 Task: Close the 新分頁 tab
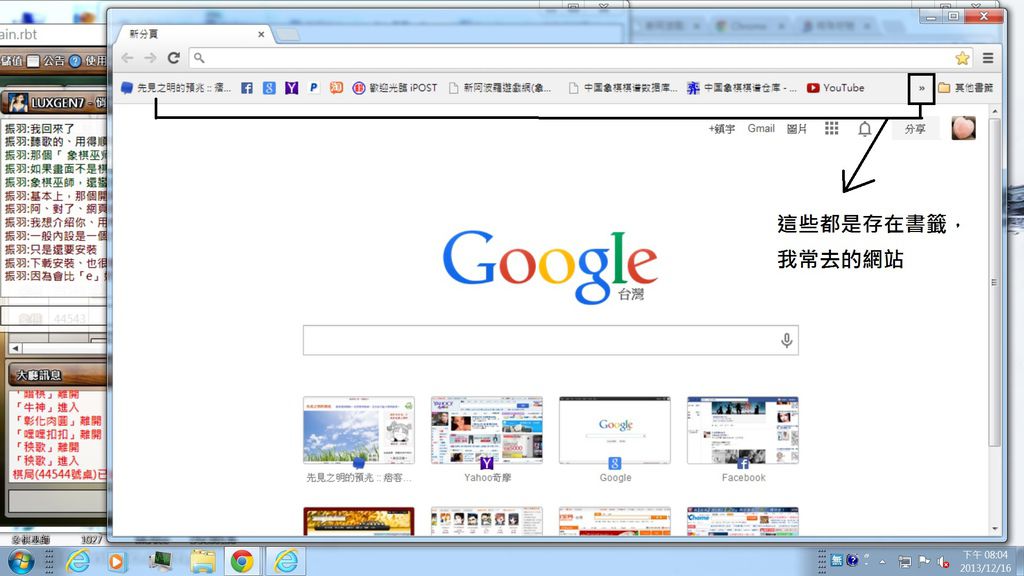pyautogui.click(x=261, y=34)
